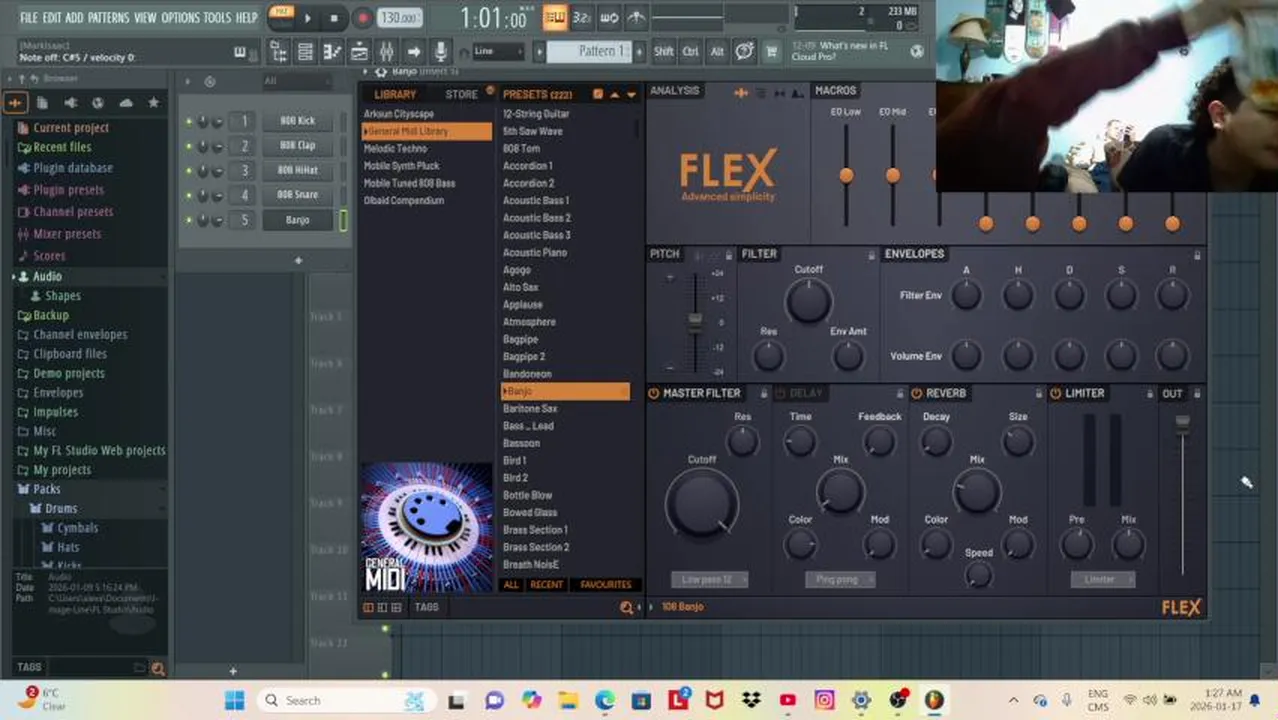
Task: Open Dropbox from the taskbar
Action: coord(751,700)
